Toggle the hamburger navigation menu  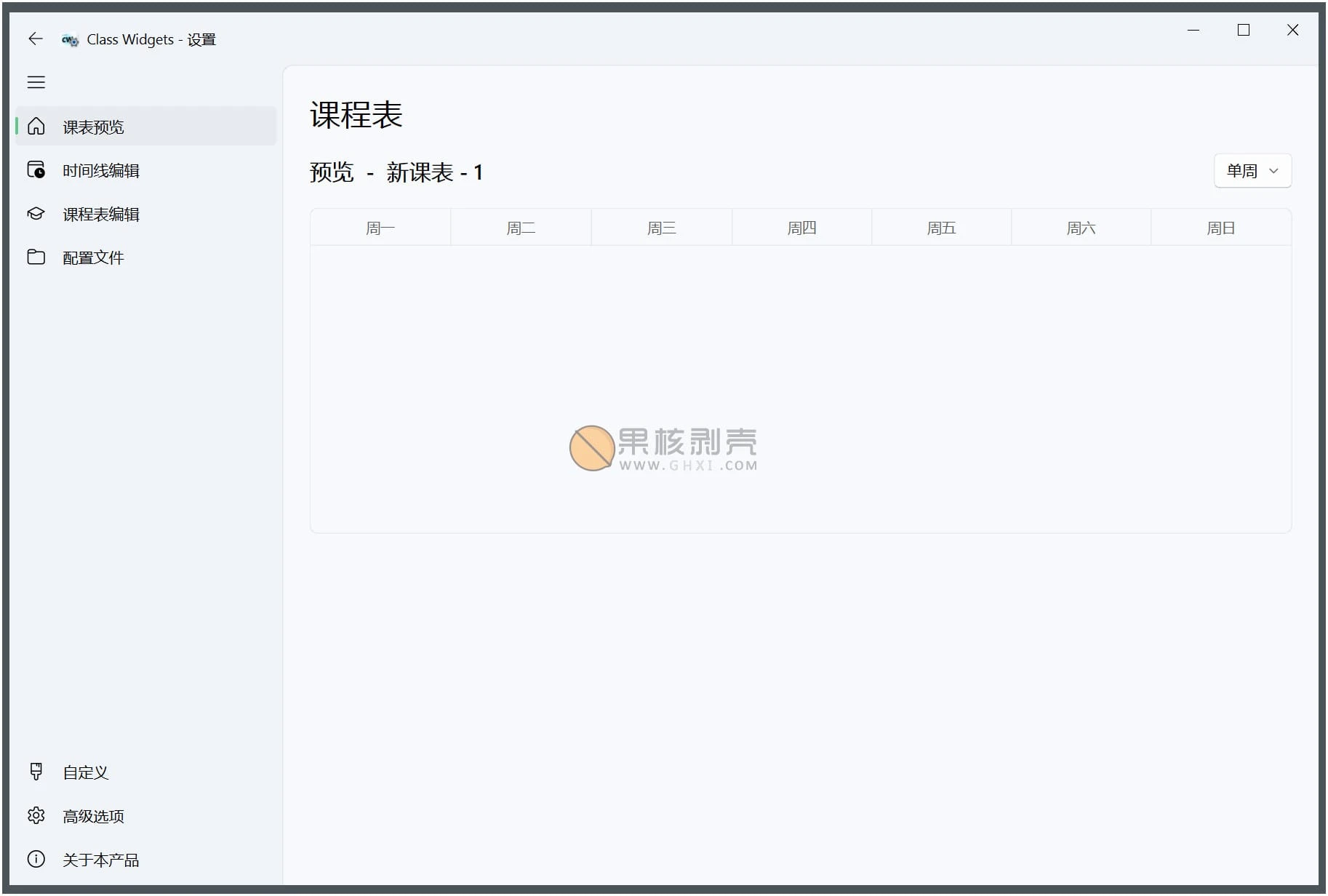(36, 82)
